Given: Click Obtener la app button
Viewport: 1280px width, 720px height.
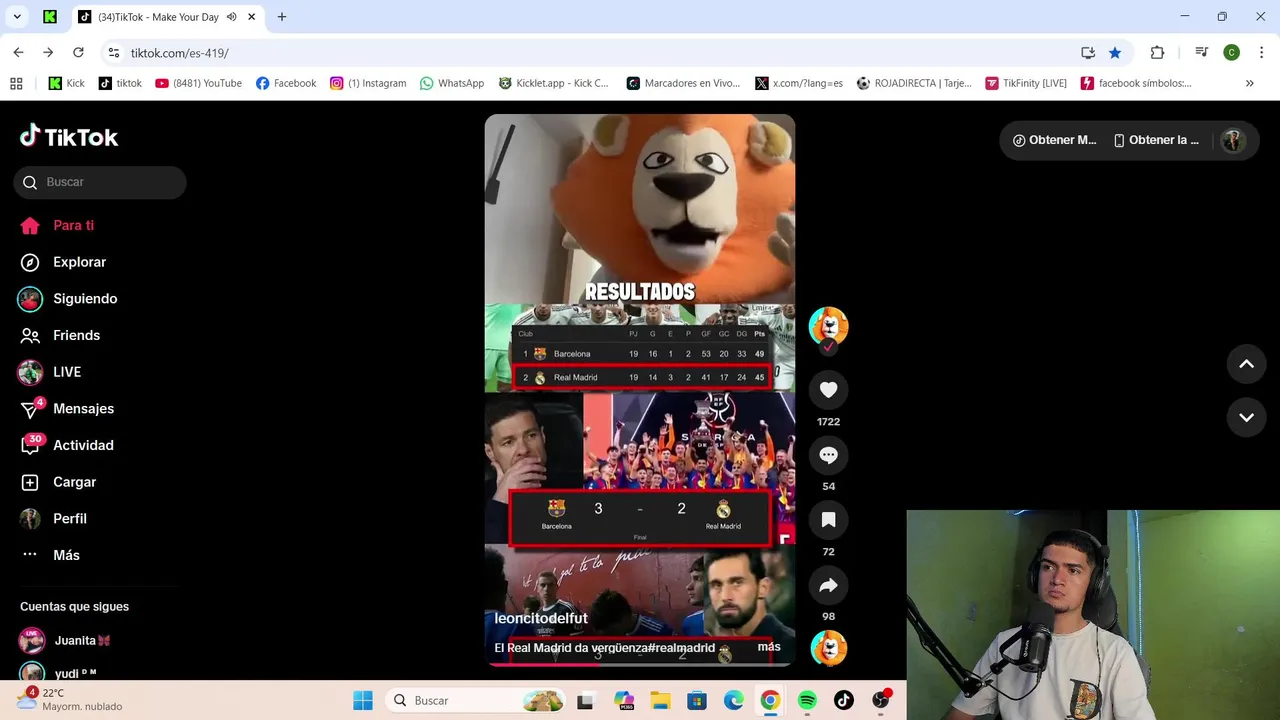Looking at the screenshot, I should point(1156,140).
